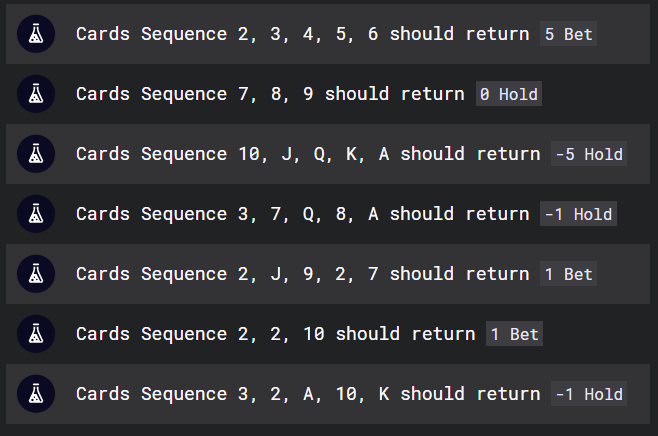Click the flask icon beside sequence 7, 8, 9
Viewport: 658px width, 436px height.
click(x=36, y=94)
